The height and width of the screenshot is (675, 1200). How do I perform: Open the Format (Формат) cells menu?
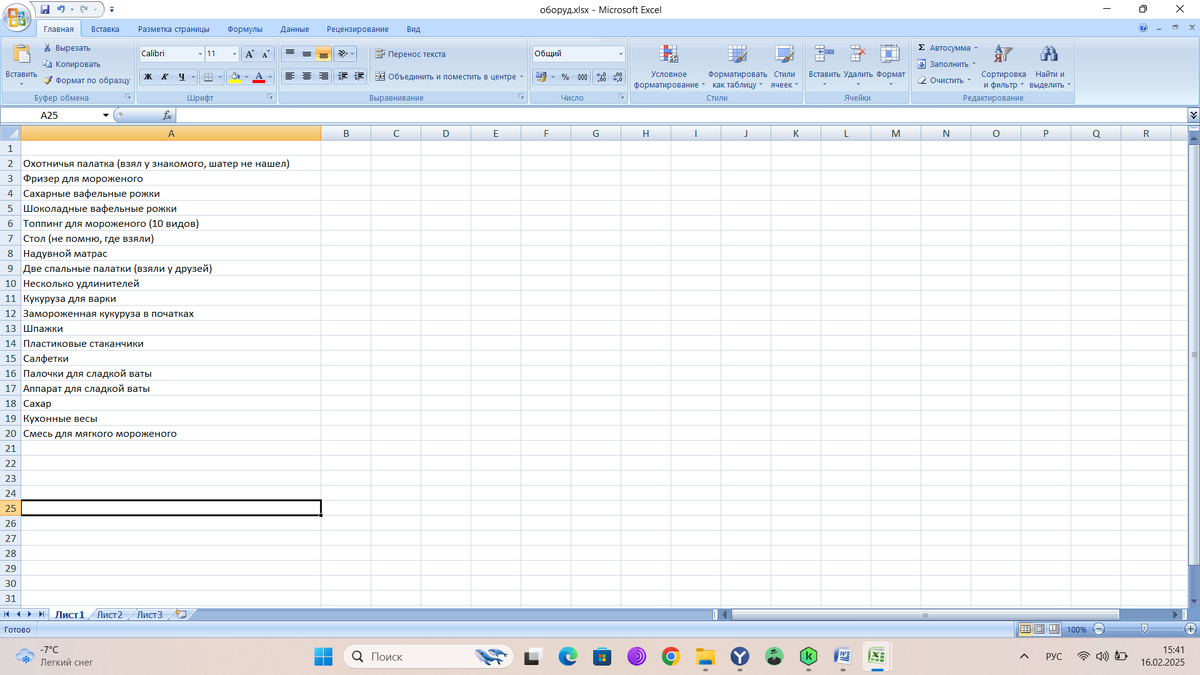tap(890, 64)
